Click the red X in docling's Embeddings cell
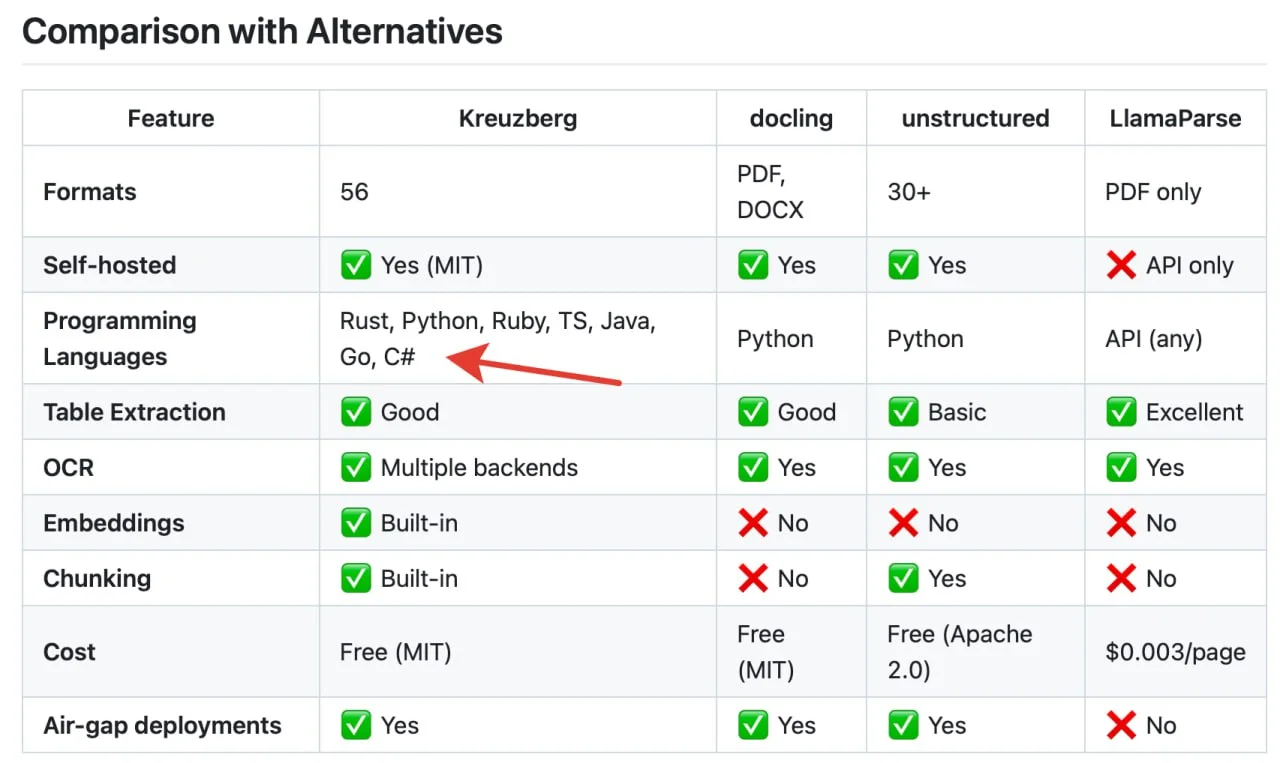The width and height of the screenshot is (1280, 763). 753,523
